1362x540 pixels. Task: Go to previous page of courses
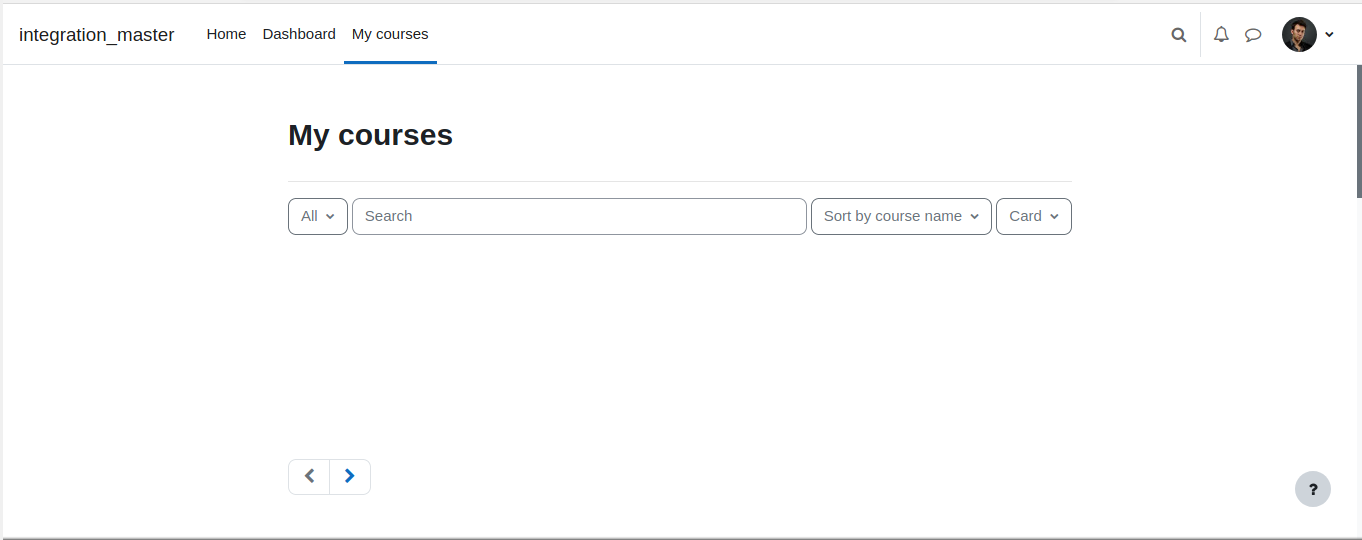tap(309, 477)
